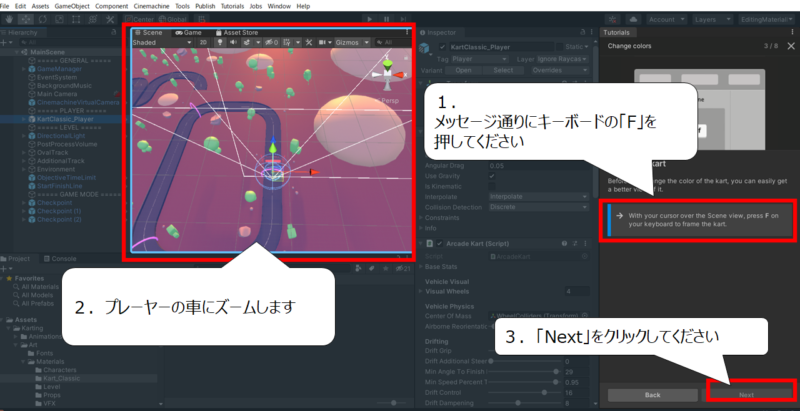Image resolution: width=800 pixels, height=411 pixels.
Task: Open the Window menu
Action: [x=279, y=6]
